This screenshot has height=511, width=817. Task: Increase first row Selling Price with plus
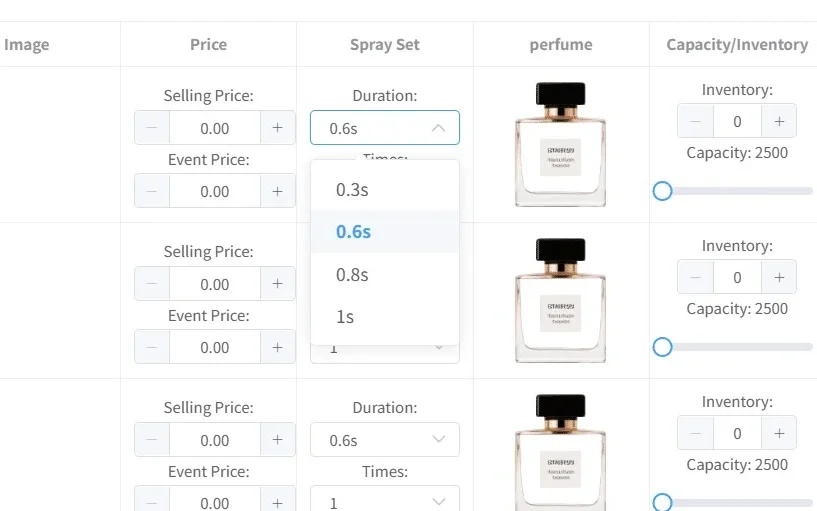coord(278,128)
